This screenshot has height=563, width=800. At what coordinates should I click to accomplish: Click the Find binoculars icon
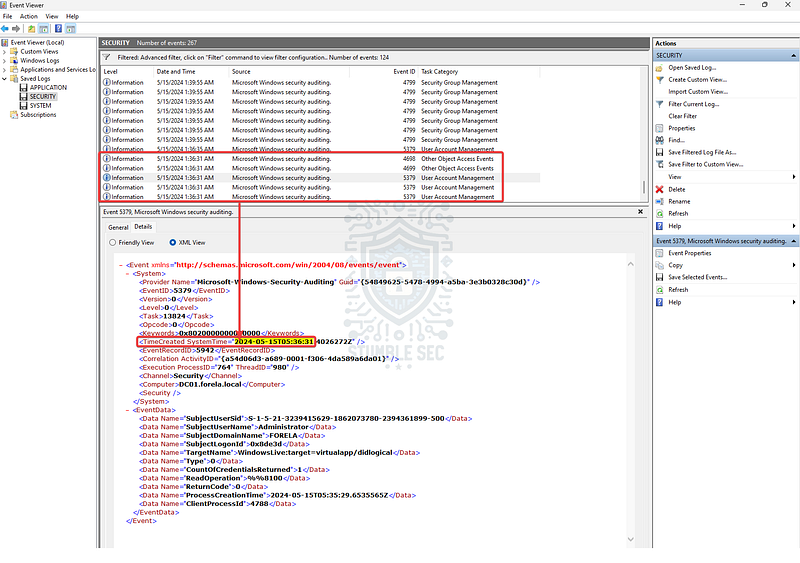[x=659, y=140]
